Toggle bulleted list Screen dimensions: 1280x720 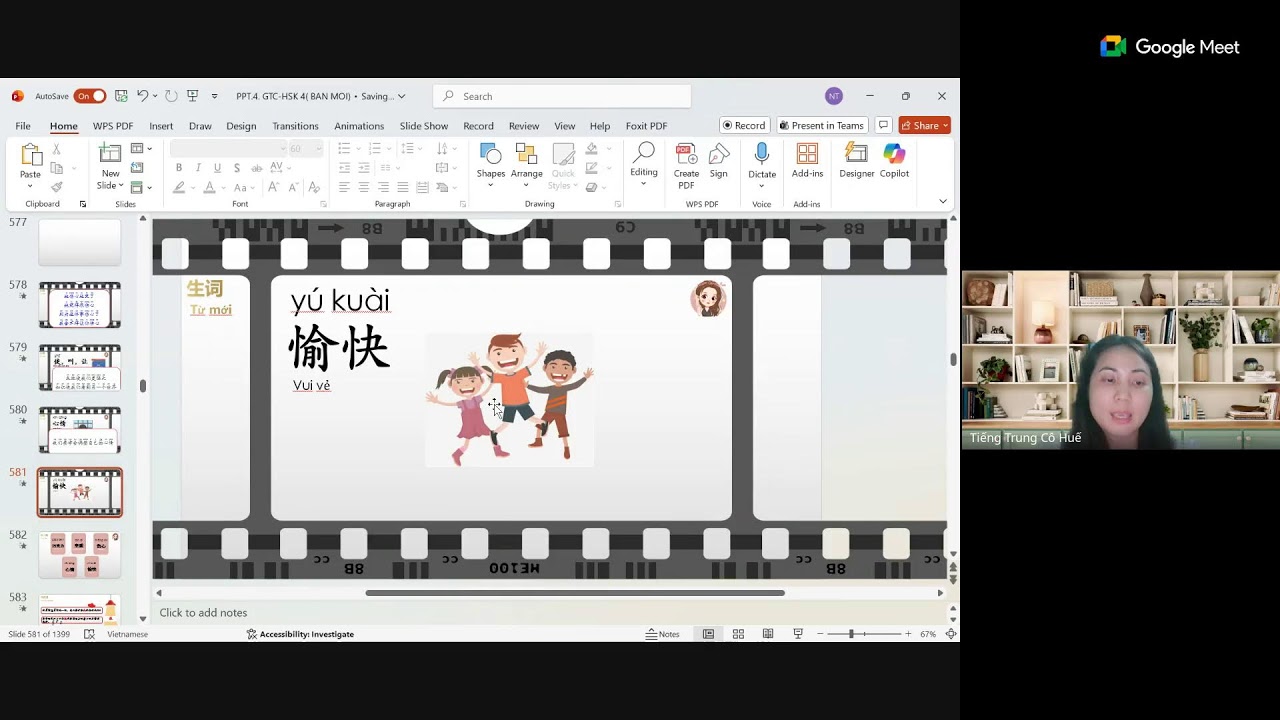coord(344,149)
